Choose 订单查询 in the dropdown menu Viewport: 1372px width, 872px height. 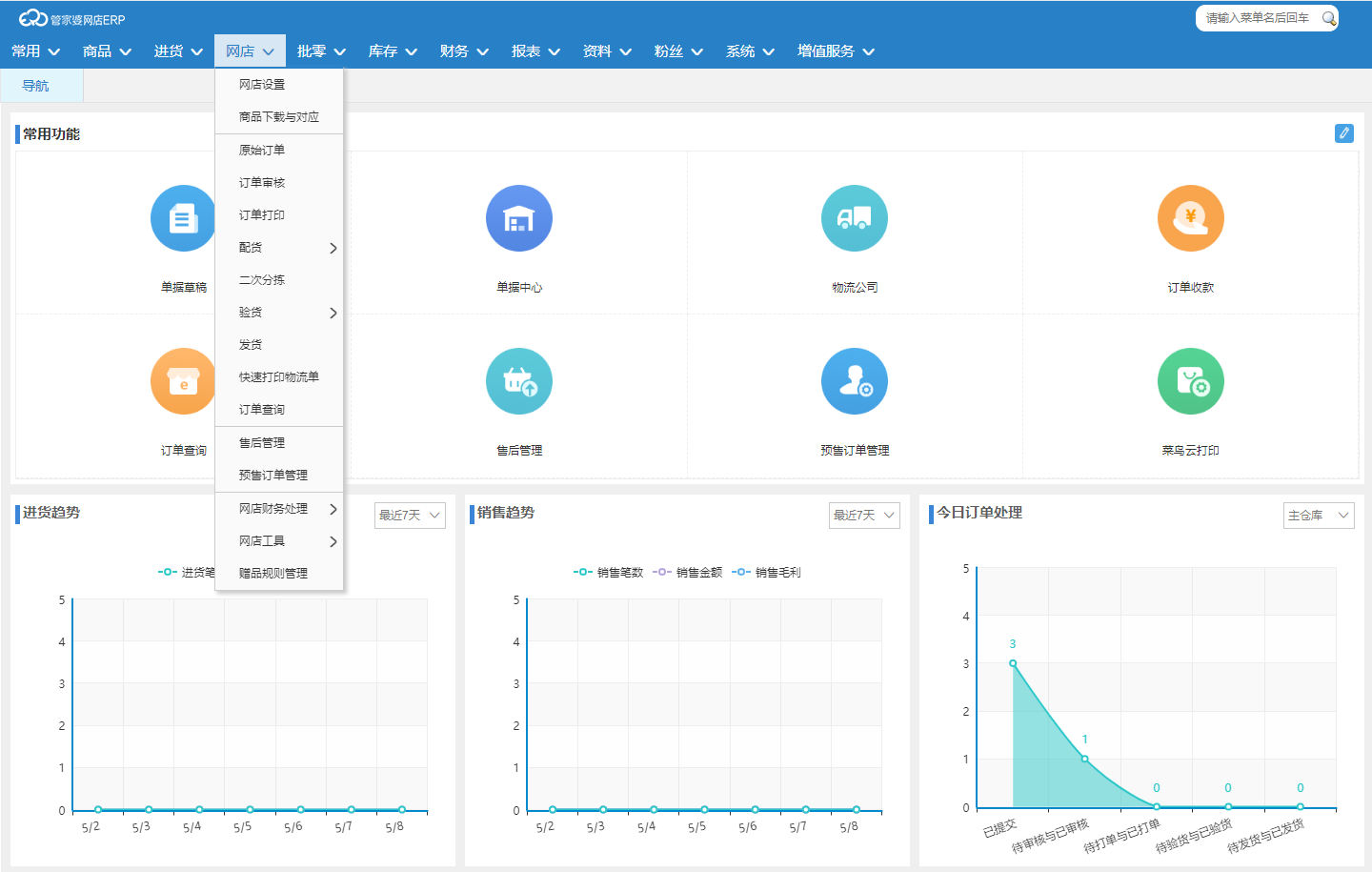(x=279, y=410)
